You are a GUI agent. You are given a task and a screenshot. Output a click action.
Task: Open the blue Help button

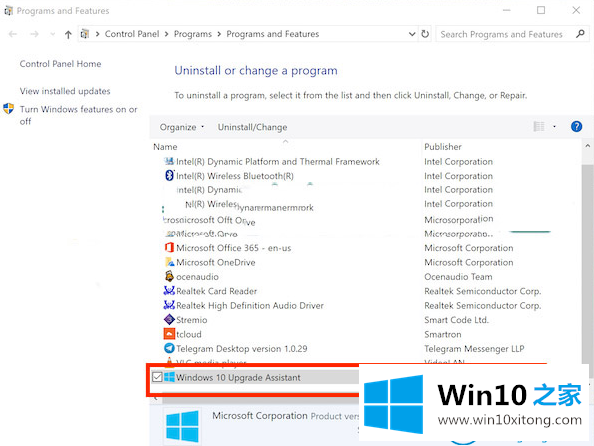point(576,126)
